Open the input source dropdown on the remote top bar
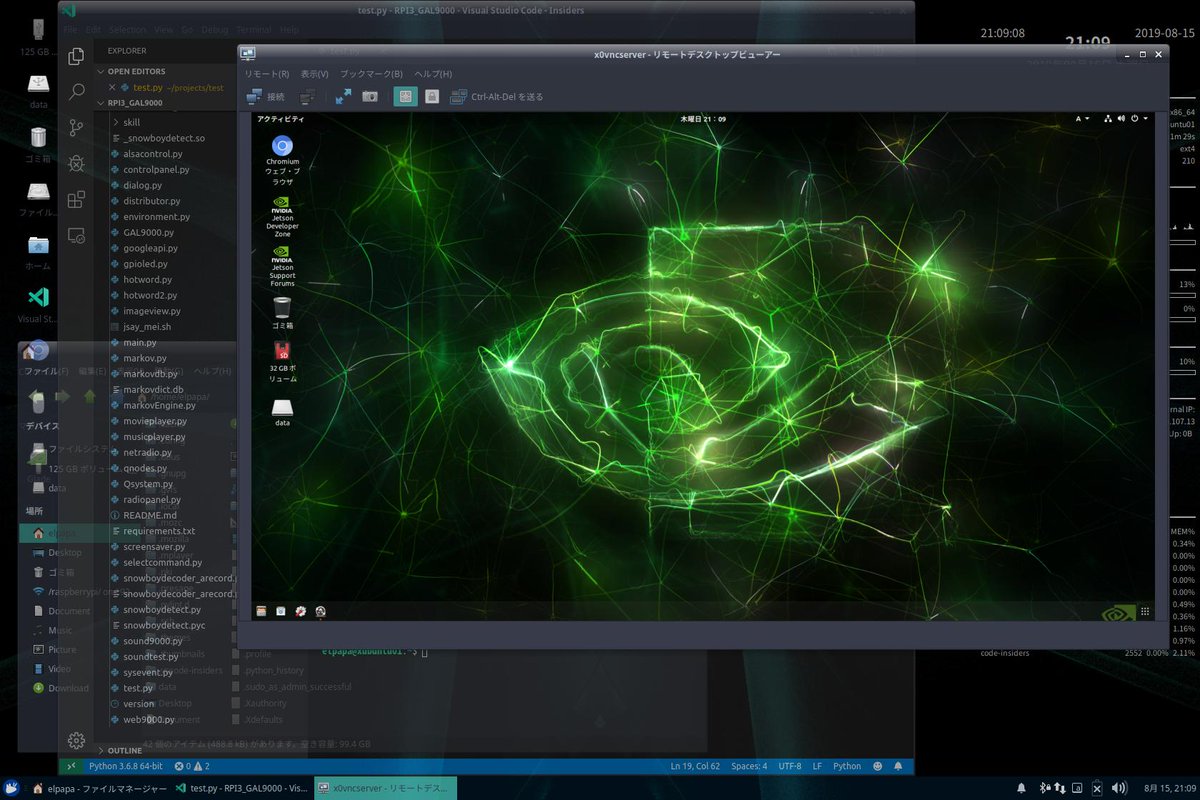1200x800 pixels. point(1084,119)
